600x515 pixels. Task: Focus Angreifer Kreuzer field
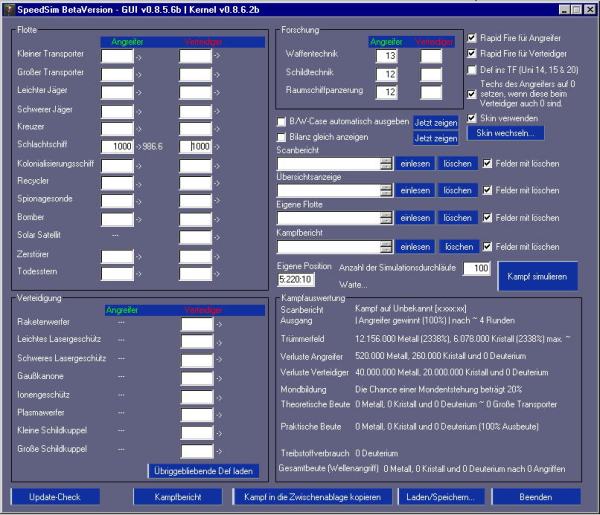coord(117,129)
